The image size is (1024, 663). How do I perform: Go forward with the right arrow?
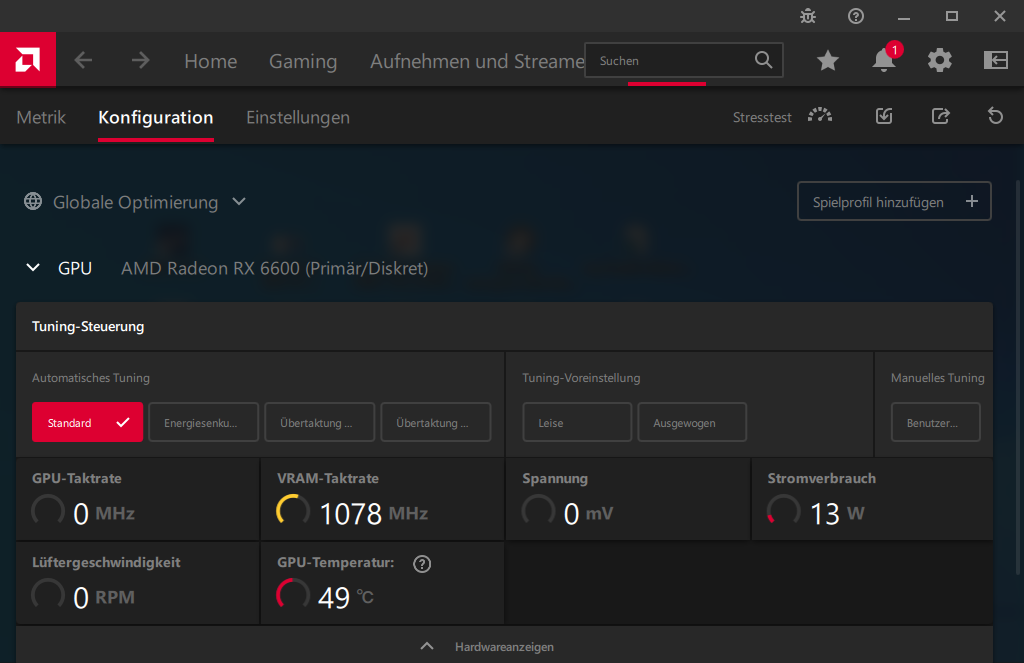(x=140, y=61)
